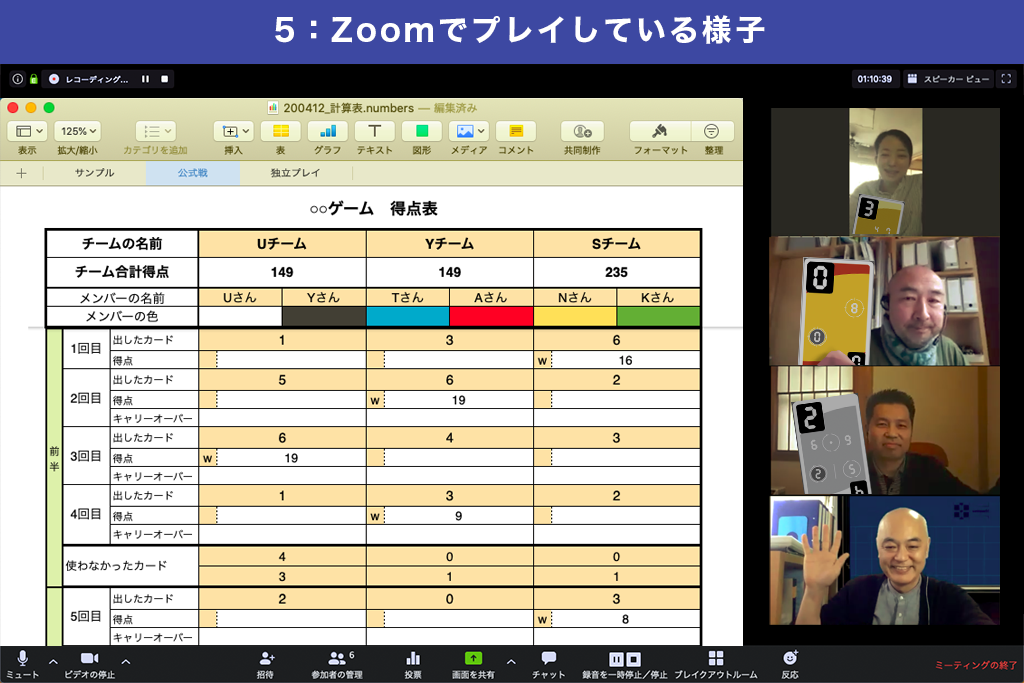Click the yellow macOS minimize button

coord(31,108)
